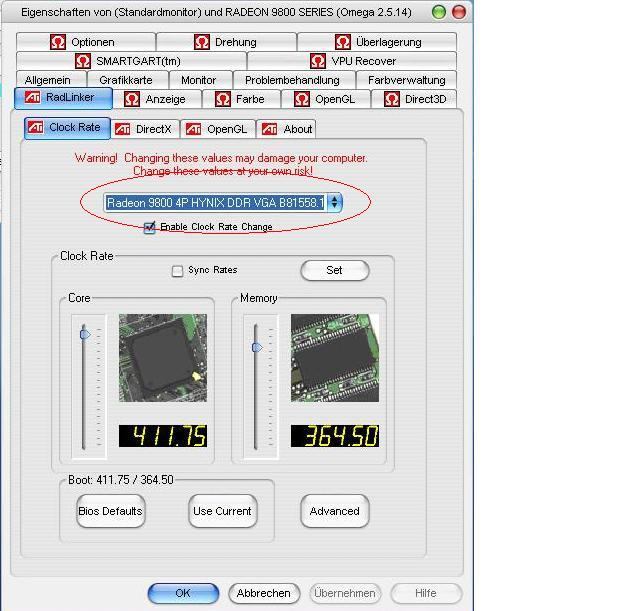Image resolution: width=640 pixels, height=611 pixels.
Task: Go to the Monitor tab
Action: [200, 80]
